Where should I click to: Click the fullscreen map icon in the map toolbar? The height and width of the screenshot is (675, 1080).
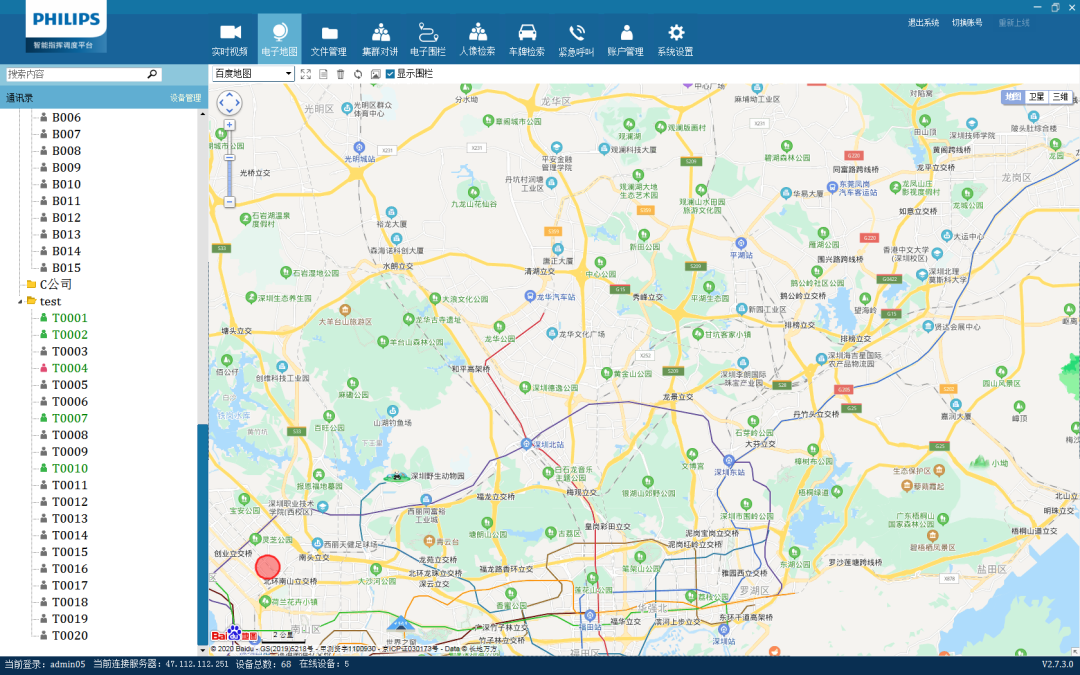point(306,74)
